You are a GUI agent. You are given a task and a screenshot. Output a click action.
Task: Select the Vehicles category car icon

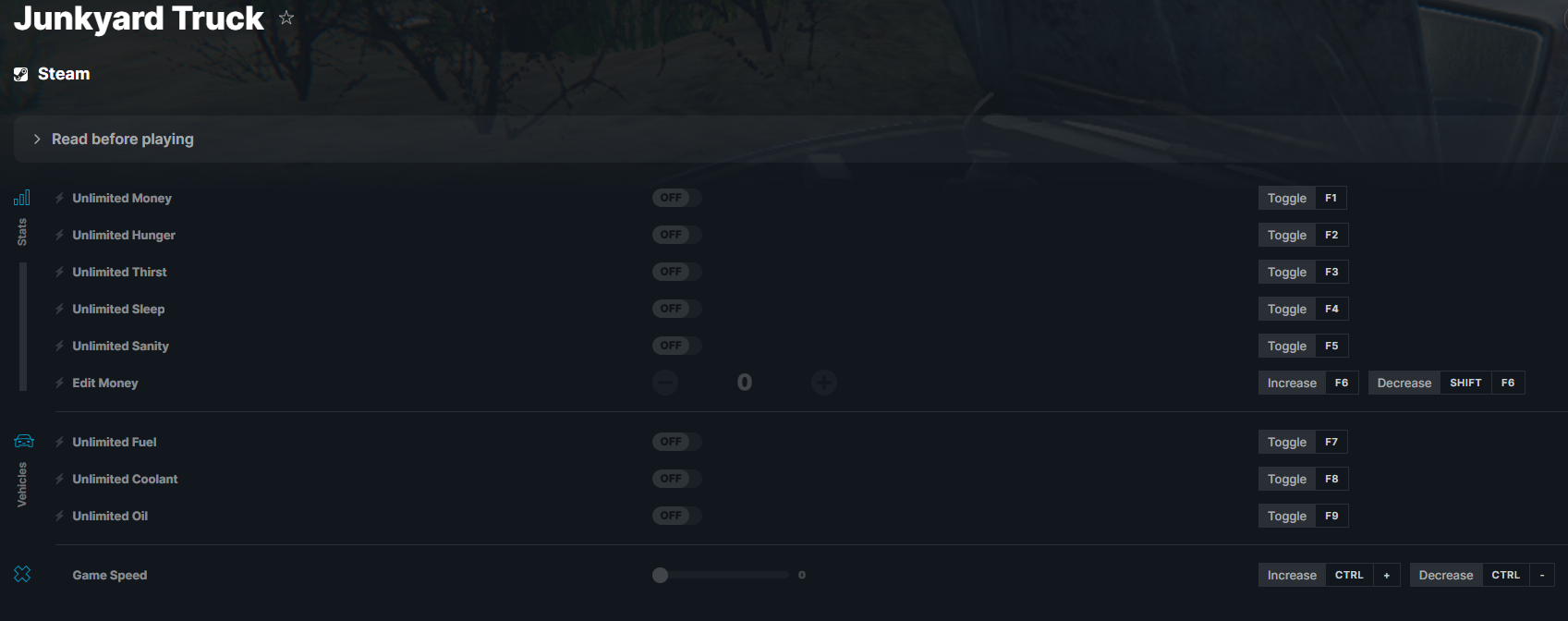click(x=24, y=441)
